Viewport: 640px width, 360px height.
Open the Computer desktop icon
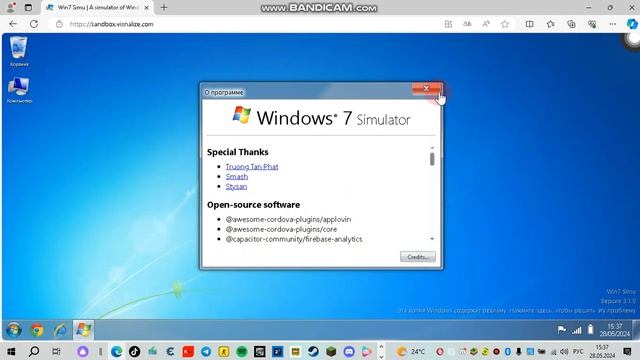point(19,90)
